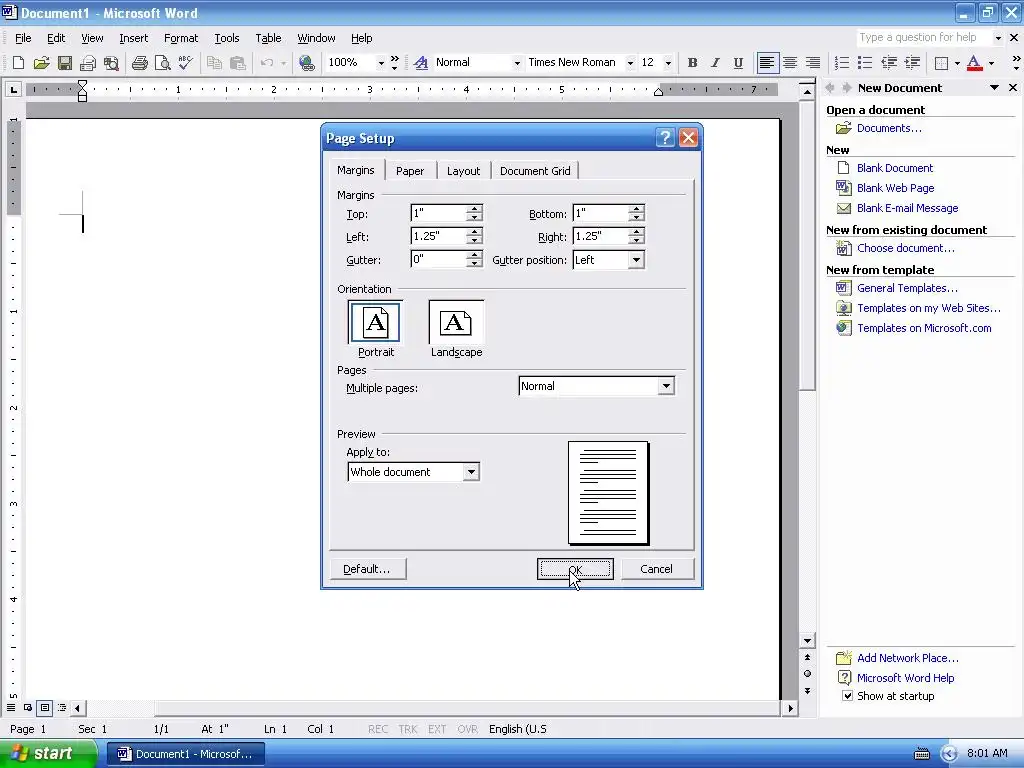Click the Insert Hyperlink globe icon
The height and width of the screenshot is (768, 1024).
coord(306,63)
